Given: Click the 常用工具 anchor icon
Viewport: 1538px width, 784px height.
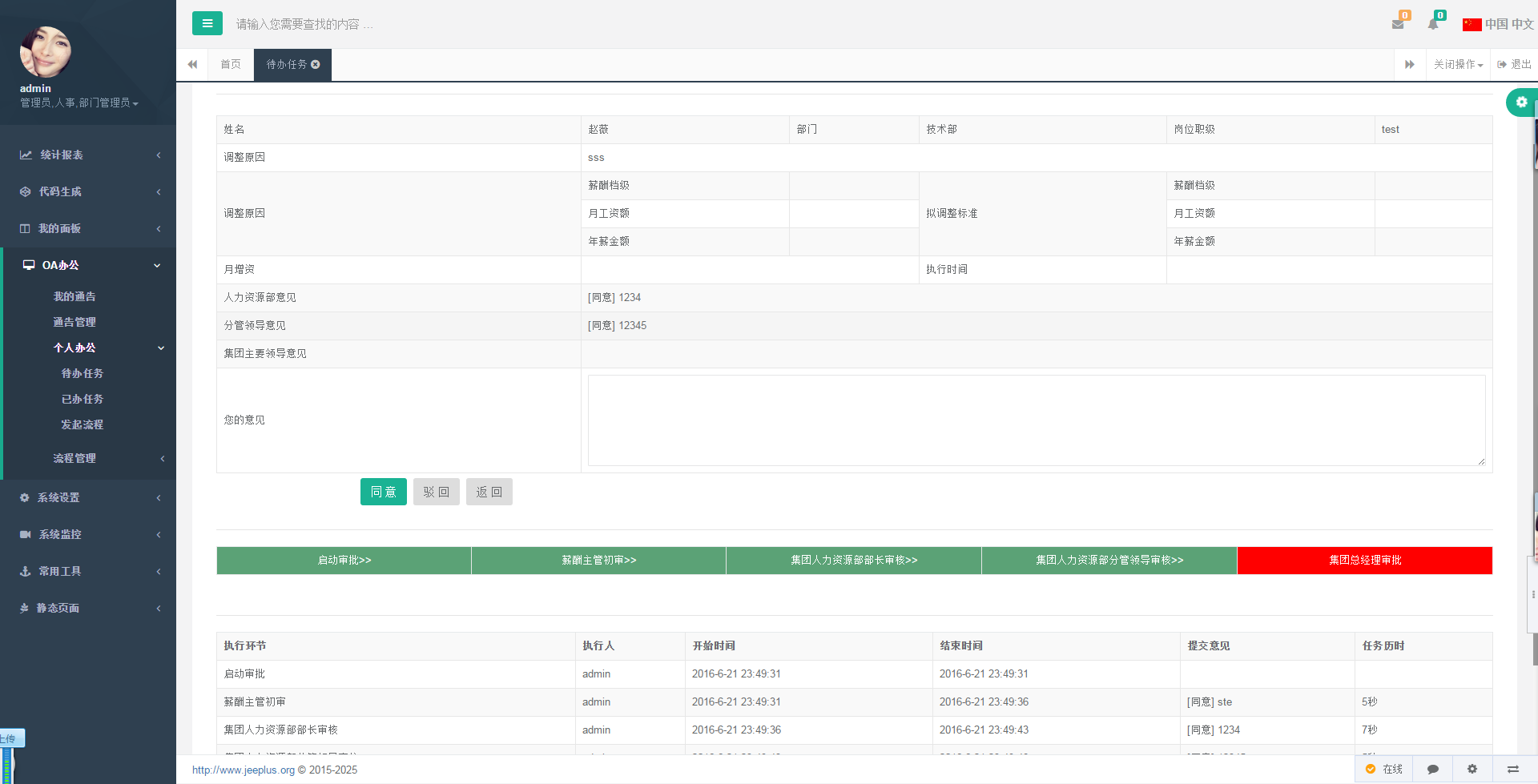Looking at the screenshot, I should pyautogui.click(x=25, y=571).
